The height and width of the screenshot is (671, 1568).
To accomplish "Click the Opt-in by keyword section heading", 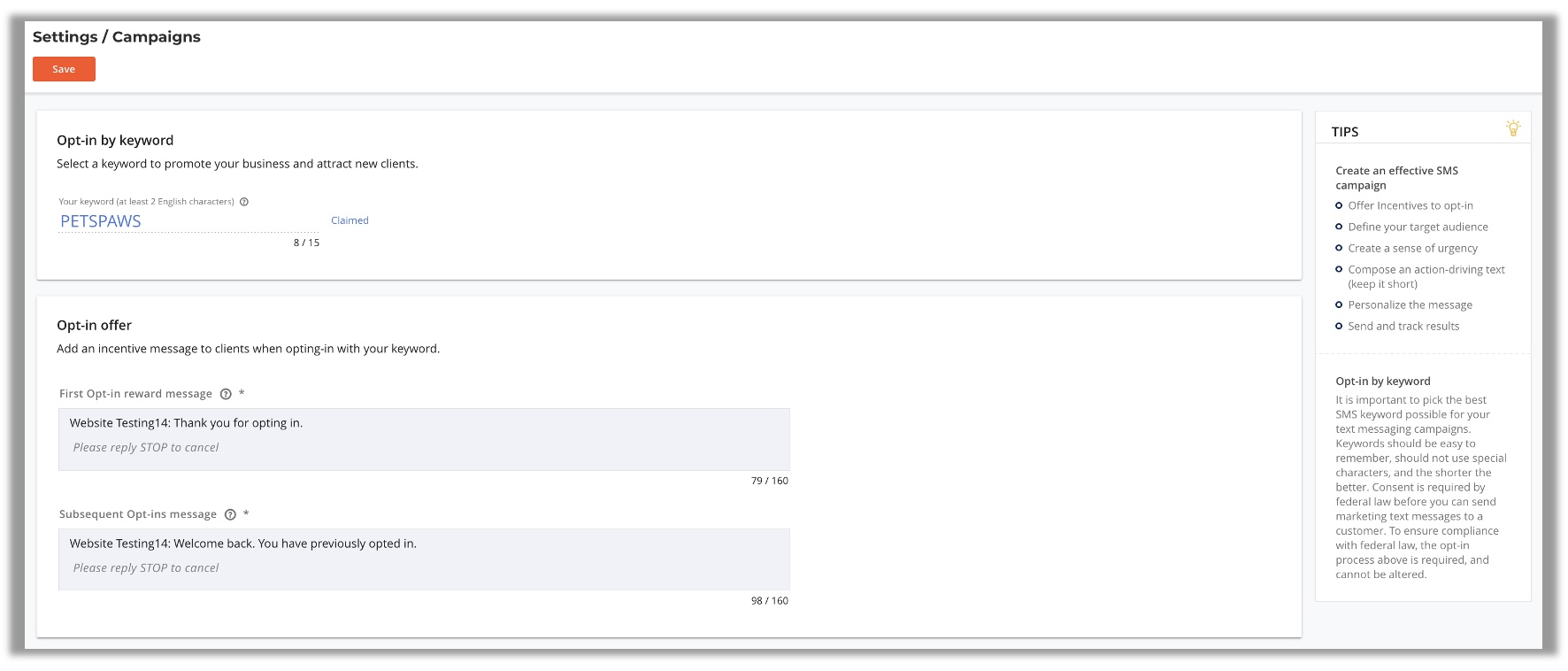I will tap(115, 140).
